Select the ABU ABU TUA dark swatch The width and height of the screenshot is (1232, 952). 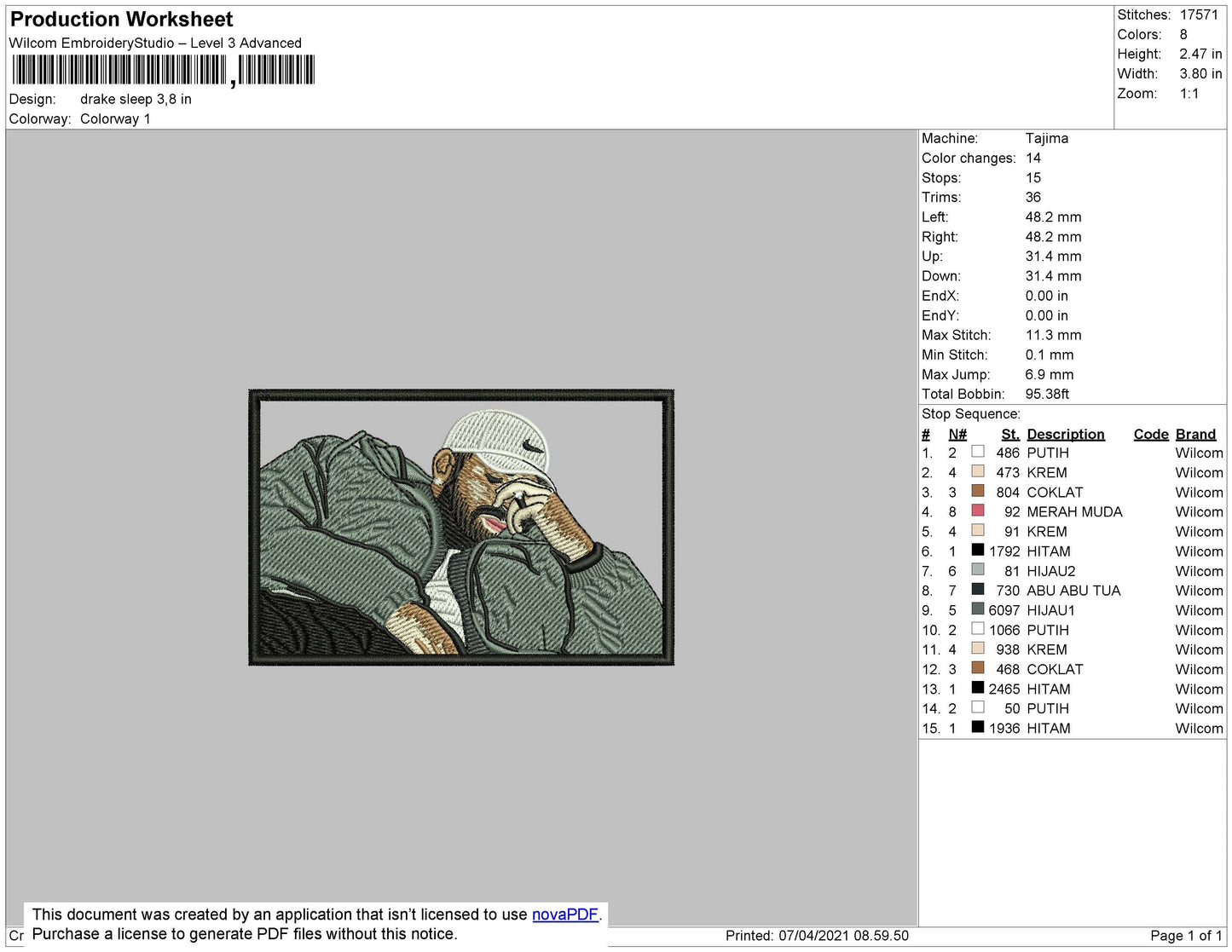click(978, 589)
